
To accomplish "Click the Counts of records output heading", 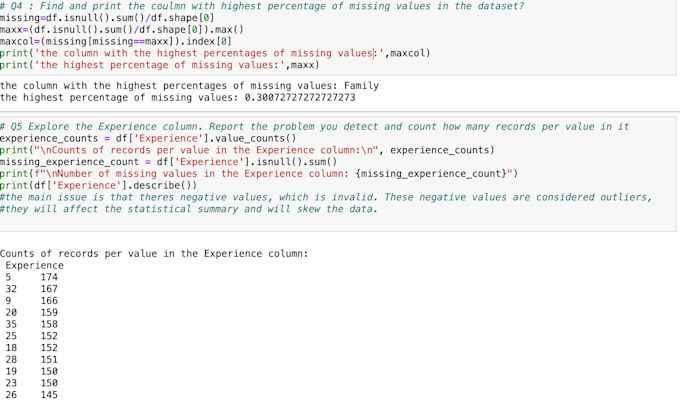I will [x=153, y=254].
